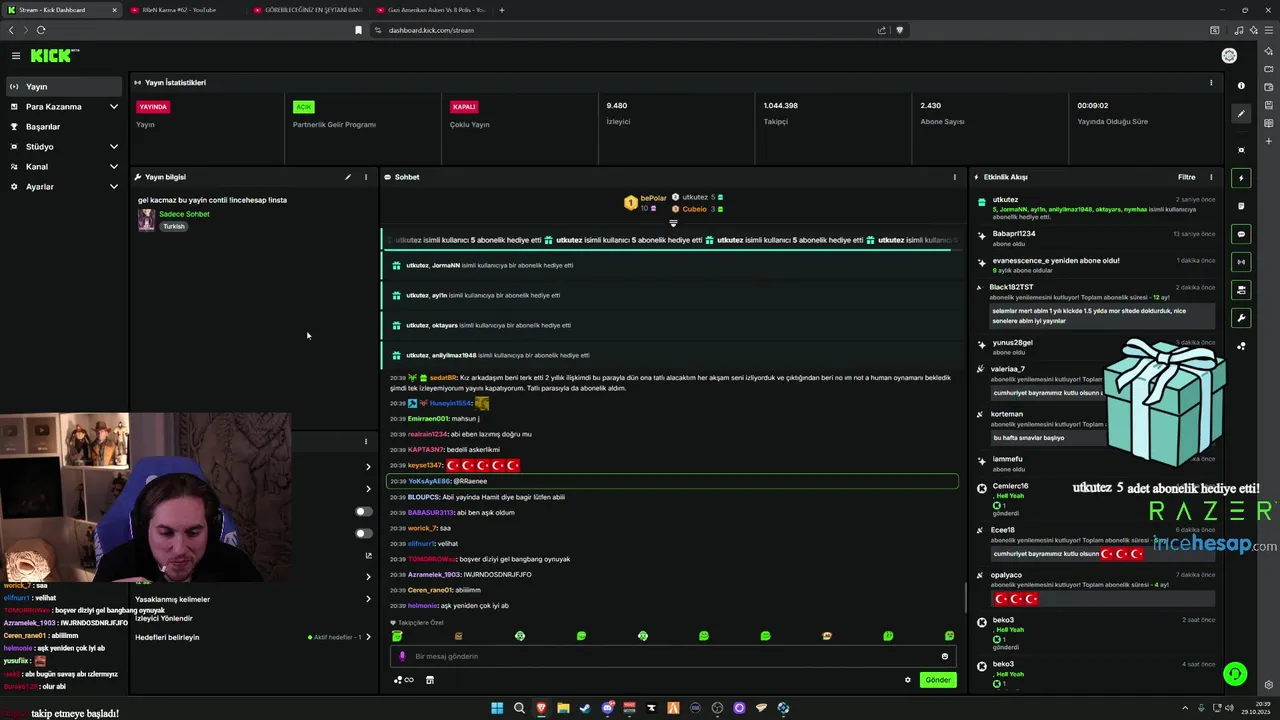This screenshot has height=720, width=1280.
Task: Bookmark this page with the bookmark icon
Action: 358,30
